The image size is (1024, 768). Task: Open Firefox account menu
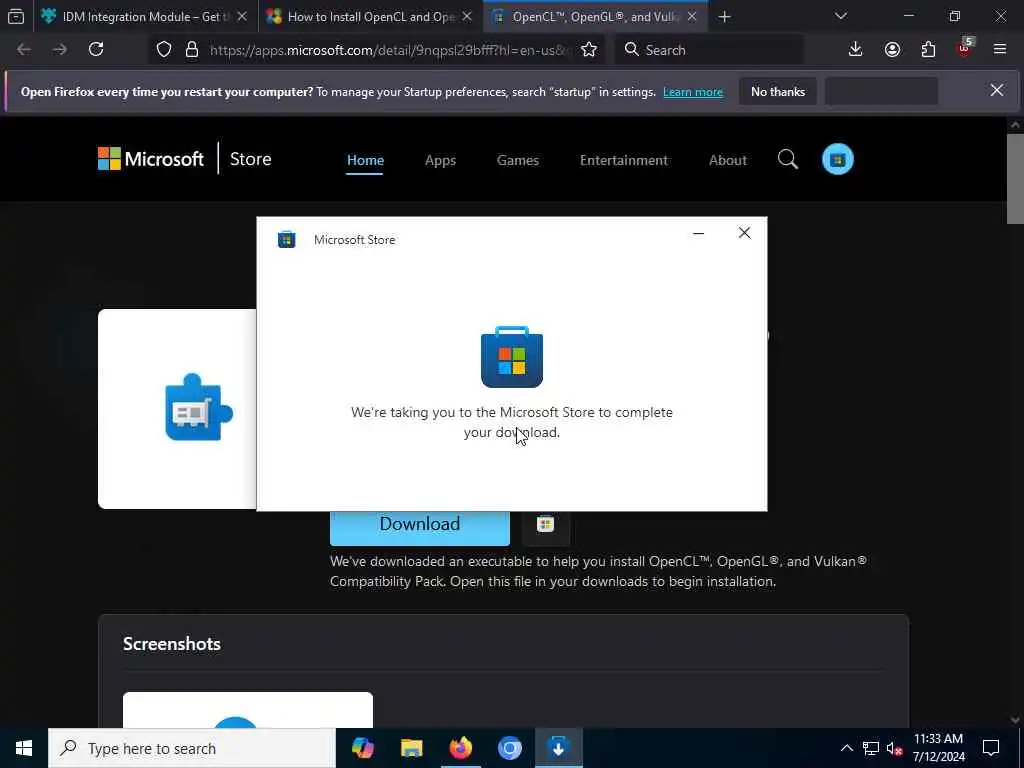click(892, 50)
